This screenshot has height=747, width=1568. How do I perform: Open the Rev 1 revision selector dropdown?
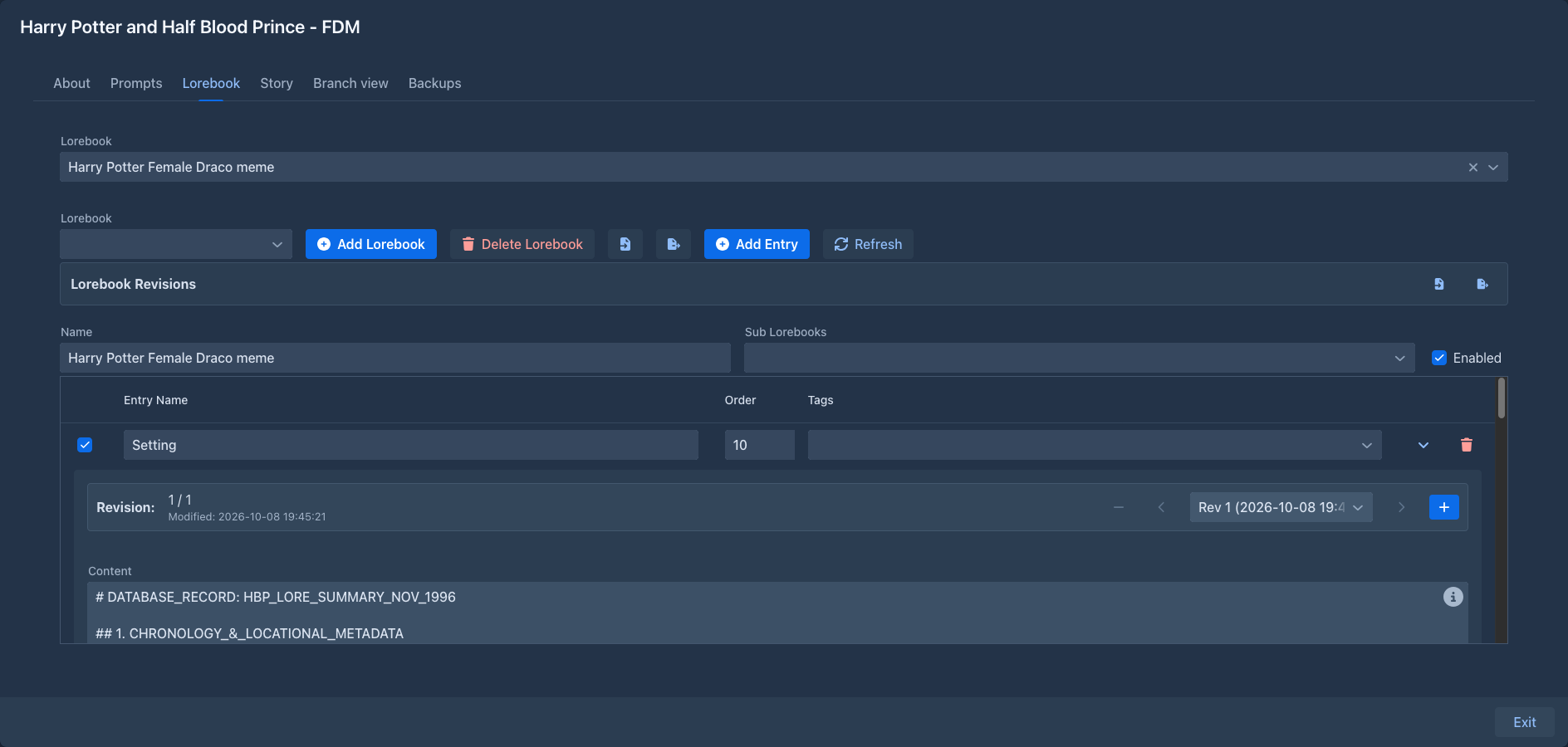point(1281,507)
